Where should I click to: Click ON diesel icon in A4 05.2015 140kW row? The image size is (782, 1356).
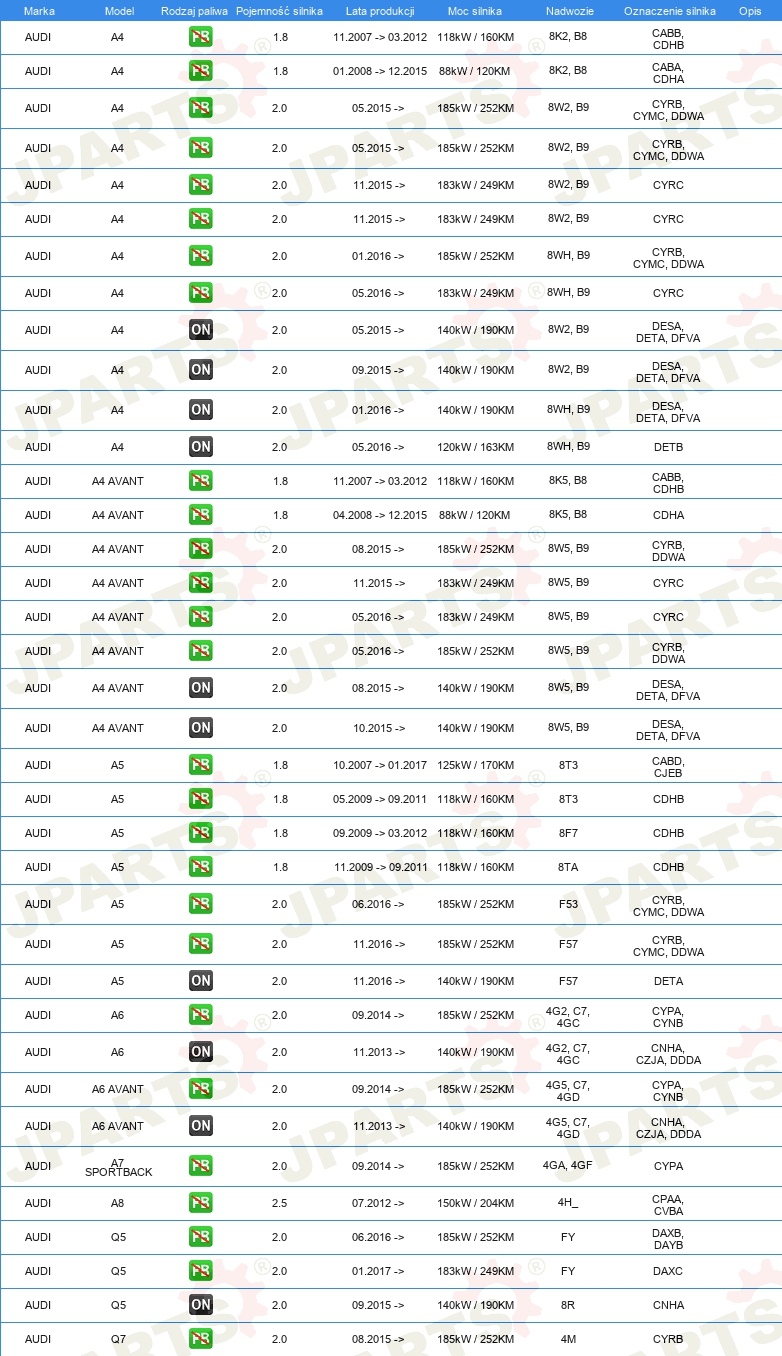click(x=201, y=330)
